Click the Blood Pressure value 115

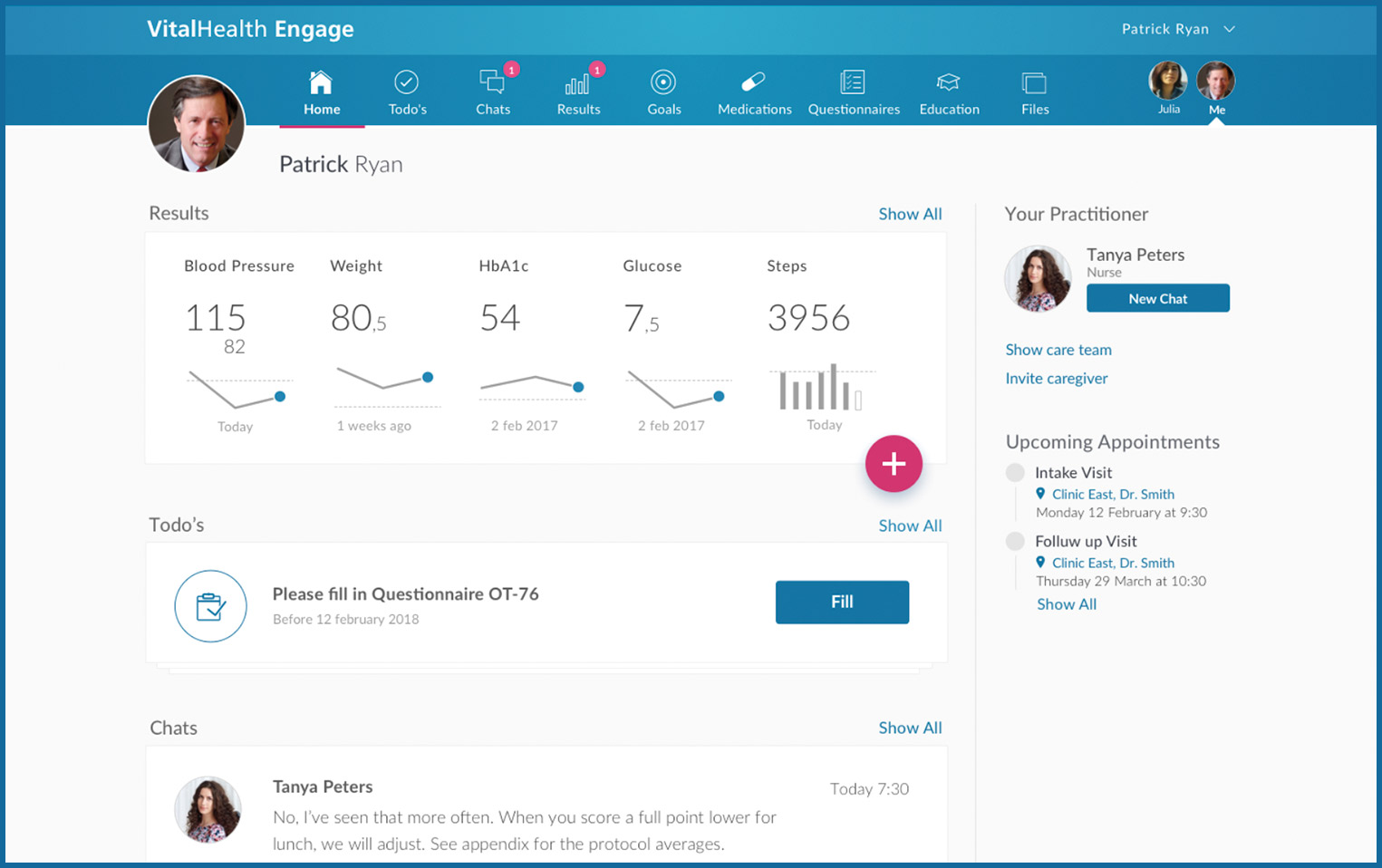pyautogui.click(x=216, y=318)
